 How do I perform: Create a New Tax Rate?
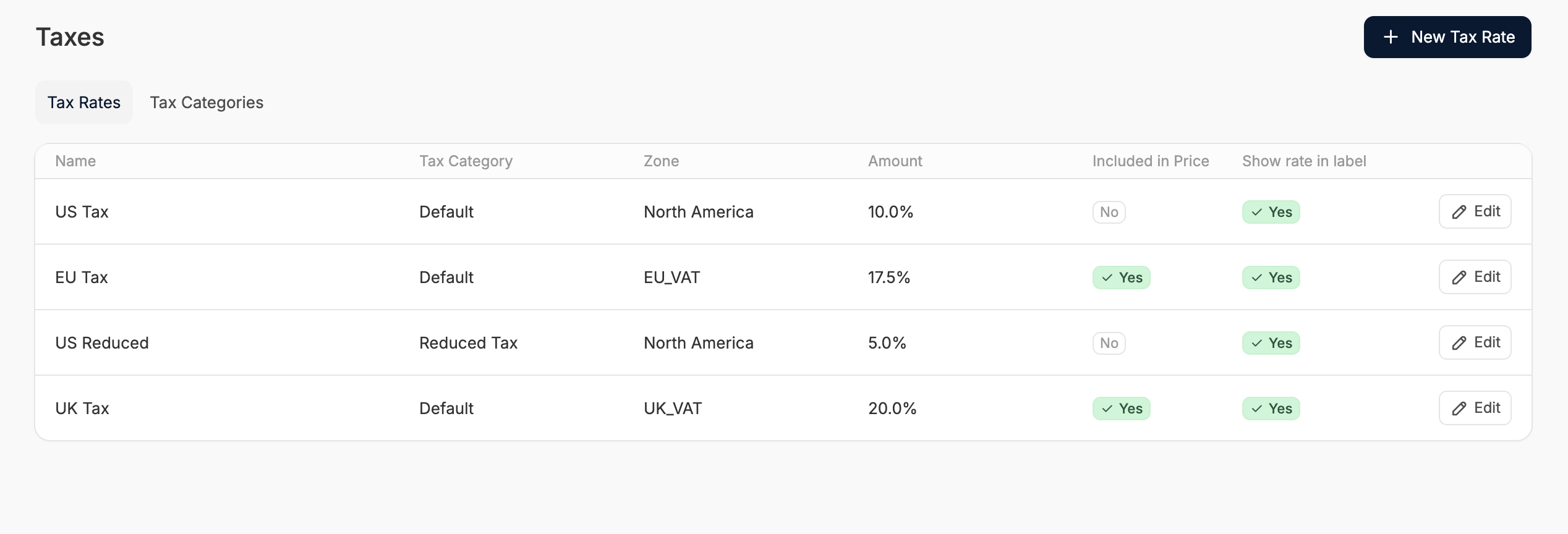[x=1447, y=37]
